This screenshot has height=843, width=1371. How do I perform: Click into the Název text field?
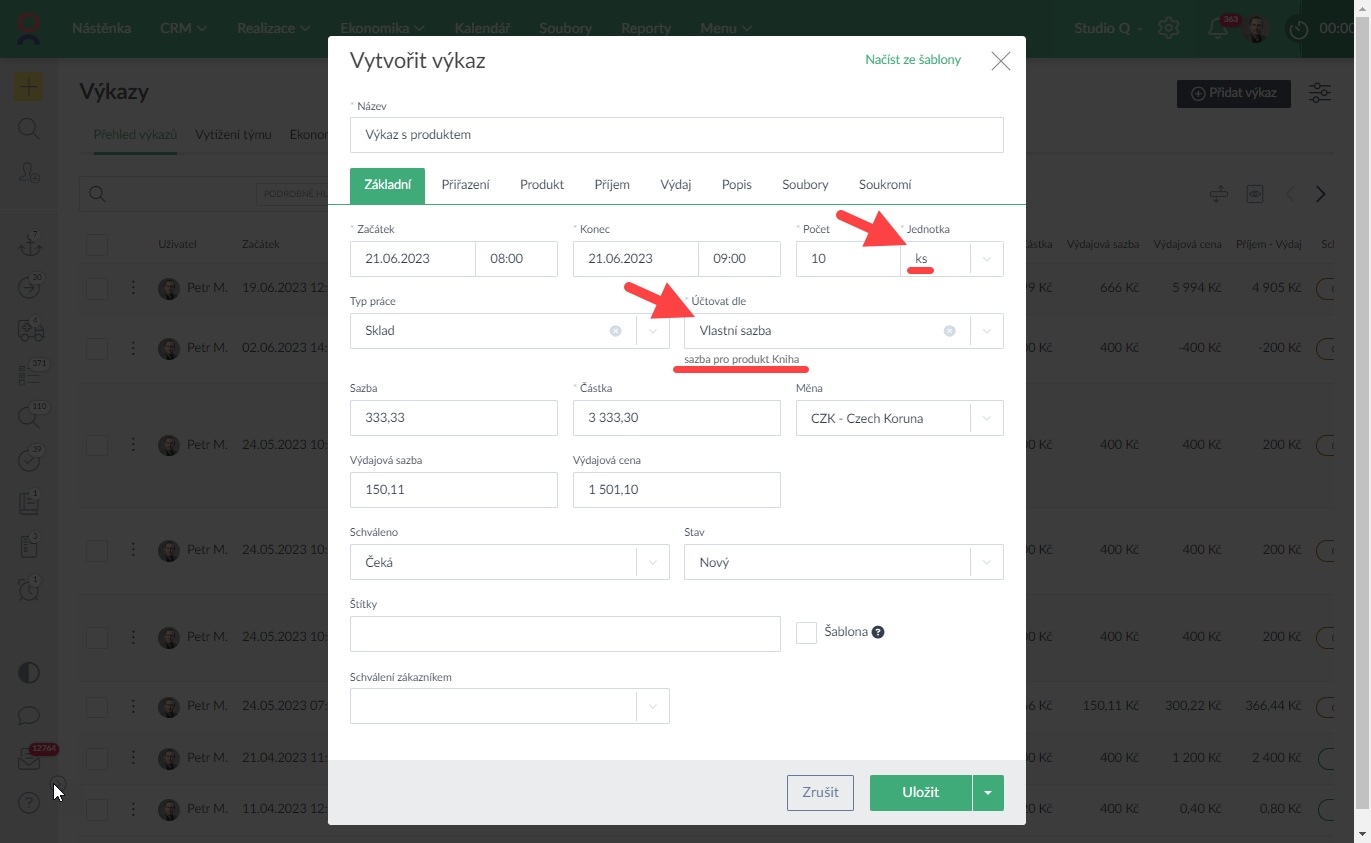[x=676, y=135]
